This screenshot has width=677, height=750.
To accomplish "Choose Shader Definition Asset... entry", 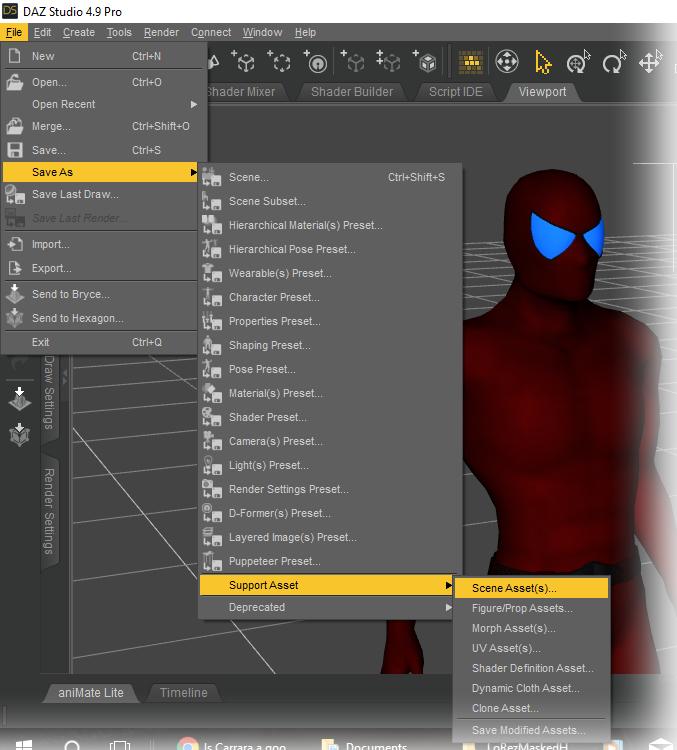I will click(x=531, y=668).
